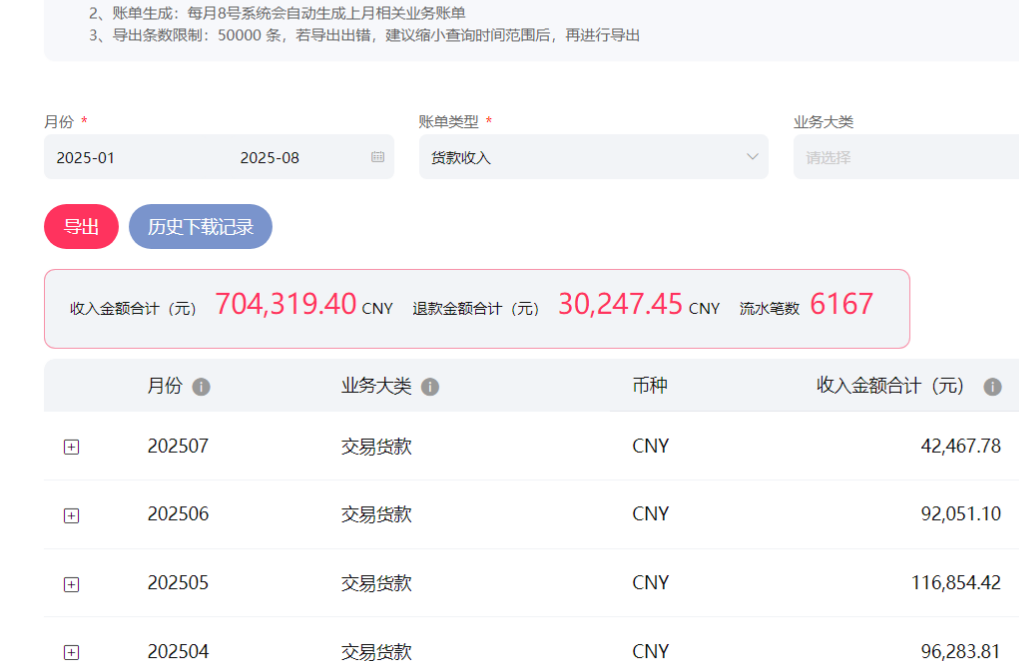Click the end month field 2025-08

(270, 158)
